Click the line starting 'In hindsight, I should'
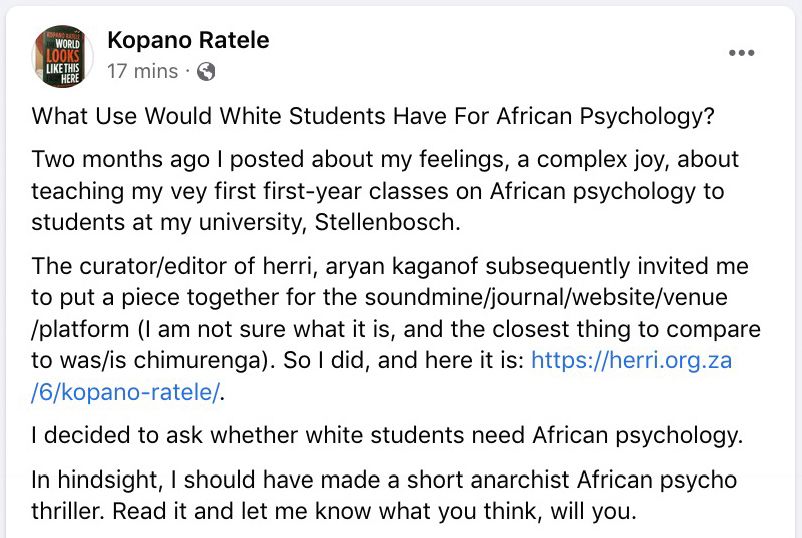802x538 pixels. 384,480
